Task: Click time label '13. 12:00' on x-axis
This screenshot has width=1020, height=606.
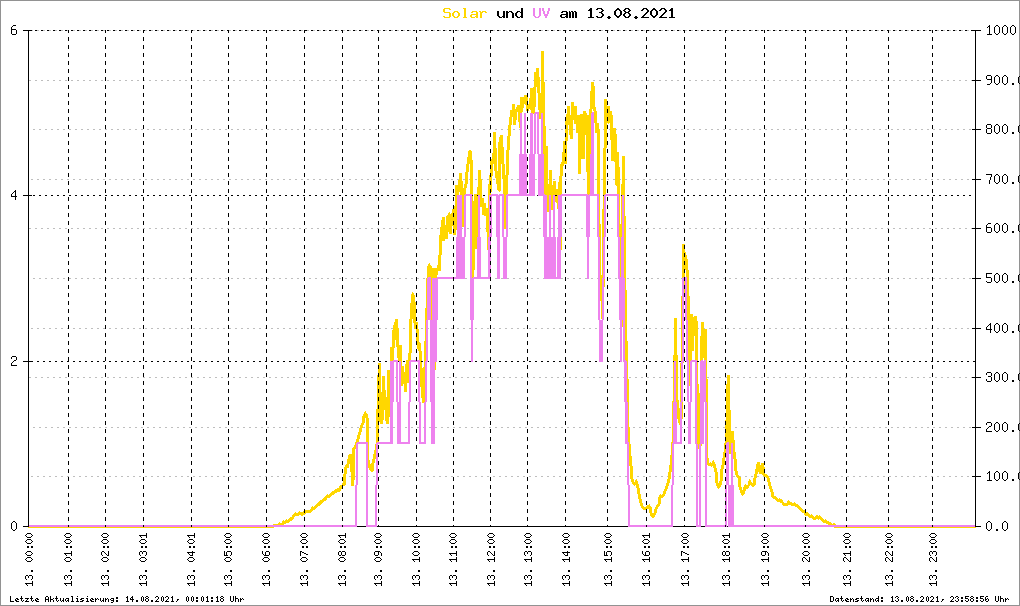Action: [x=490, y=559]
